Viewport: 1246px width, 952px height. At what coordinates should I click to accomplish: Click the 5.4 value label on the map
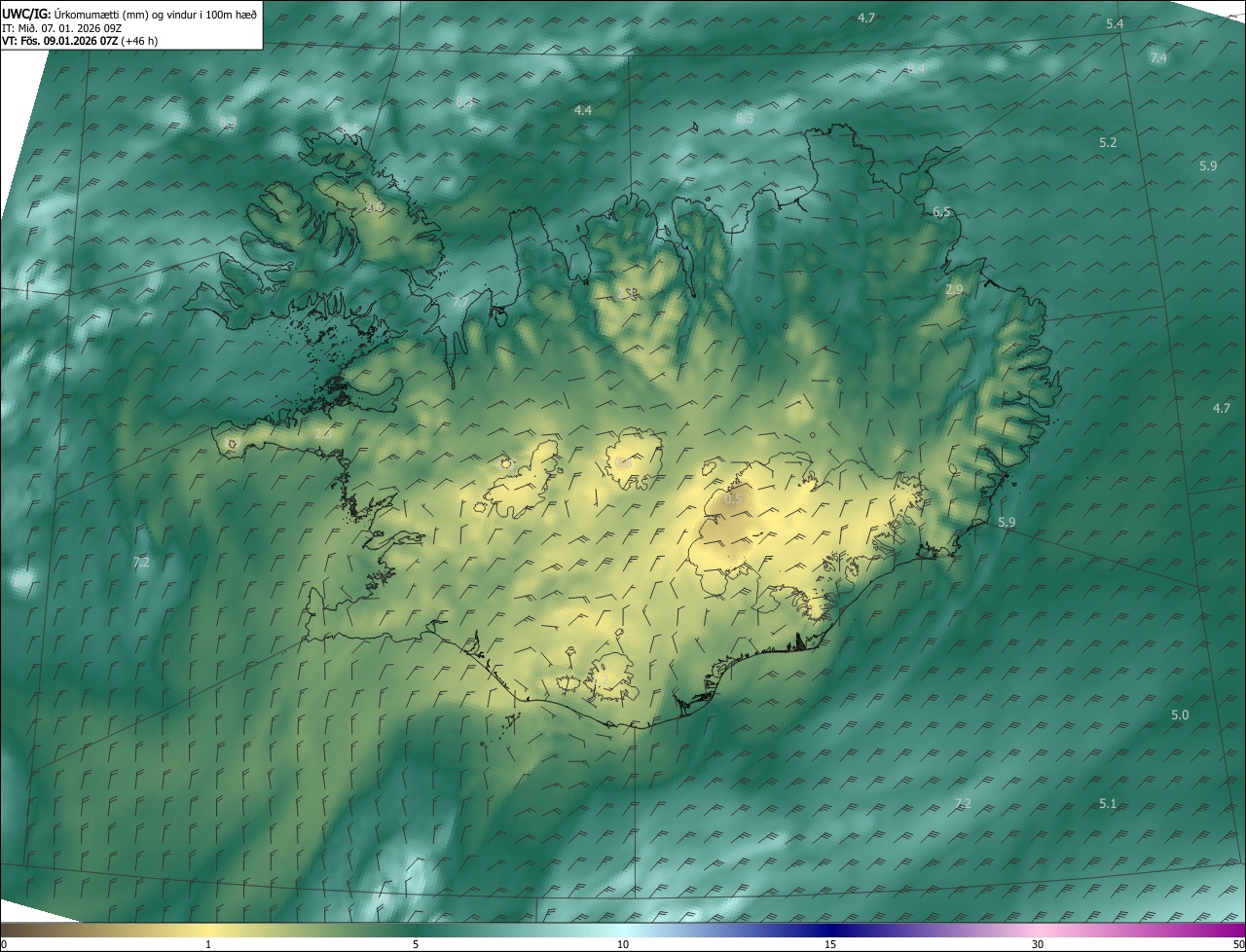(x=1116, y=23)
